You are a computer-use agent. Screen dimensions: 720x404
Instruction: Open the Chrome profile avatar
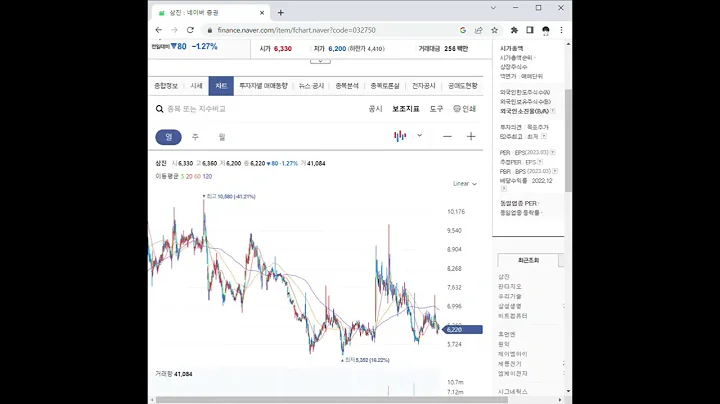pyautogui.click(x=546, y=30)
